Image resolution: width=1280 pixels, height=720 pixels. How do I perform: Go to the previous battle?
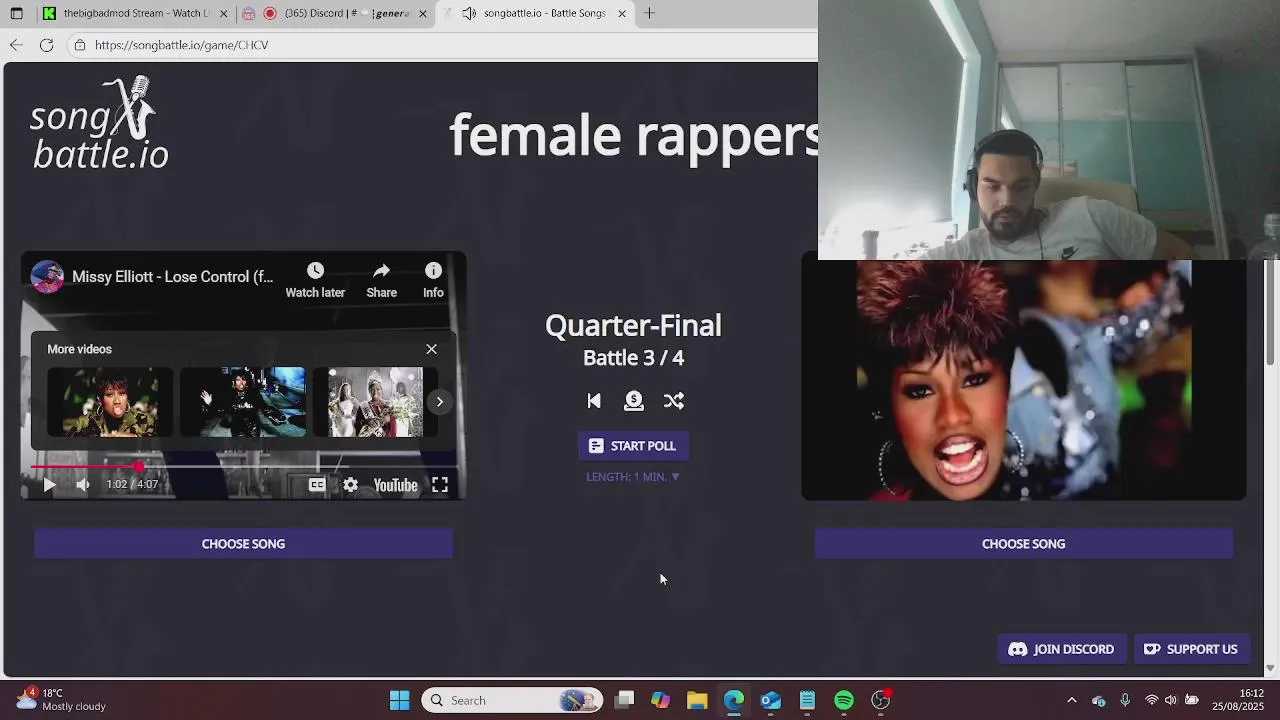click(594, 401)
